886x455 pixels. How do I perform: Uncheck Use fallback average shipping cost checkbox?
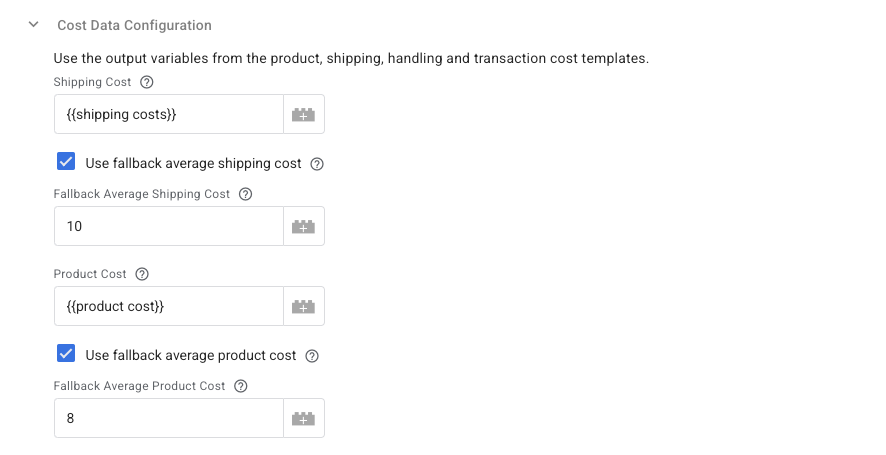coord(66,161)
